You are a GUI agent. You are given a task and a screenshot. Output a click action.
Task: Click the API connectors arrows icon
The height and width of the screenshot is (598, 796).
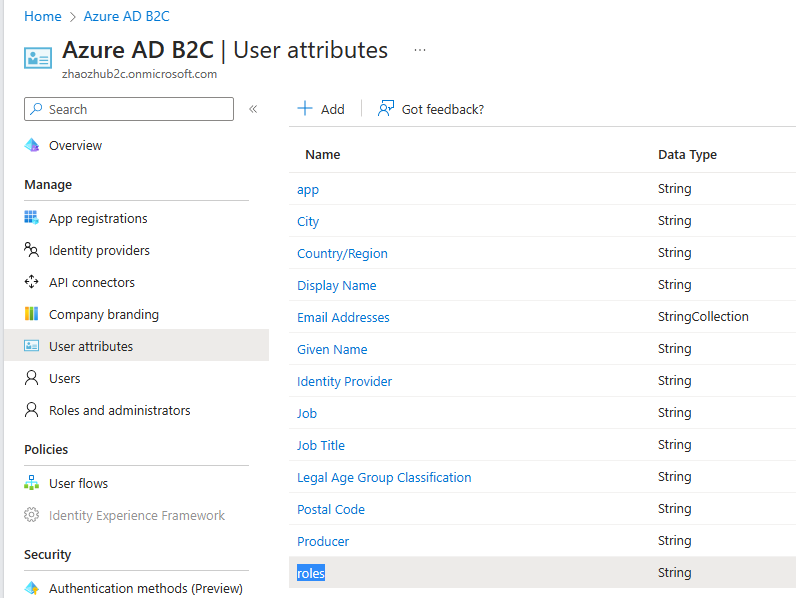pos(31,282)
